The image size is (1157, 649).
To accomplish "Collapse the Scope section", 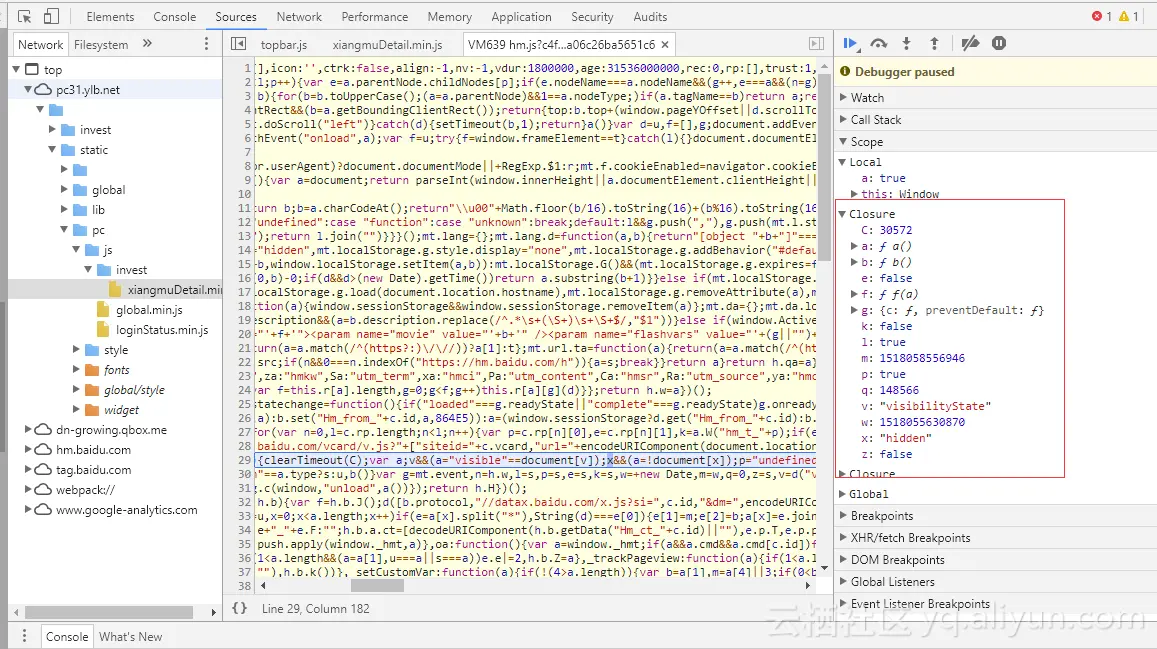I will (844, 142).
